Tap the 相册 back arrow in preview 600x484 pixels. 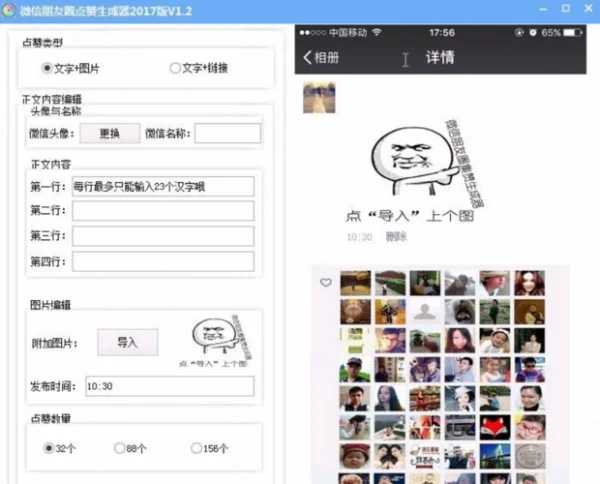307,58
